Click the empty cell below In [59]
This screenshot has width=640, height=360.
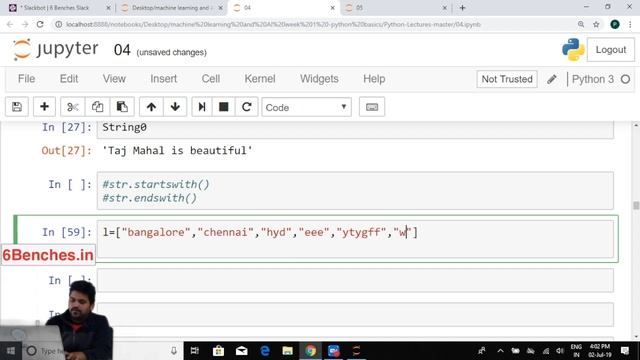[x=355, y=280]
